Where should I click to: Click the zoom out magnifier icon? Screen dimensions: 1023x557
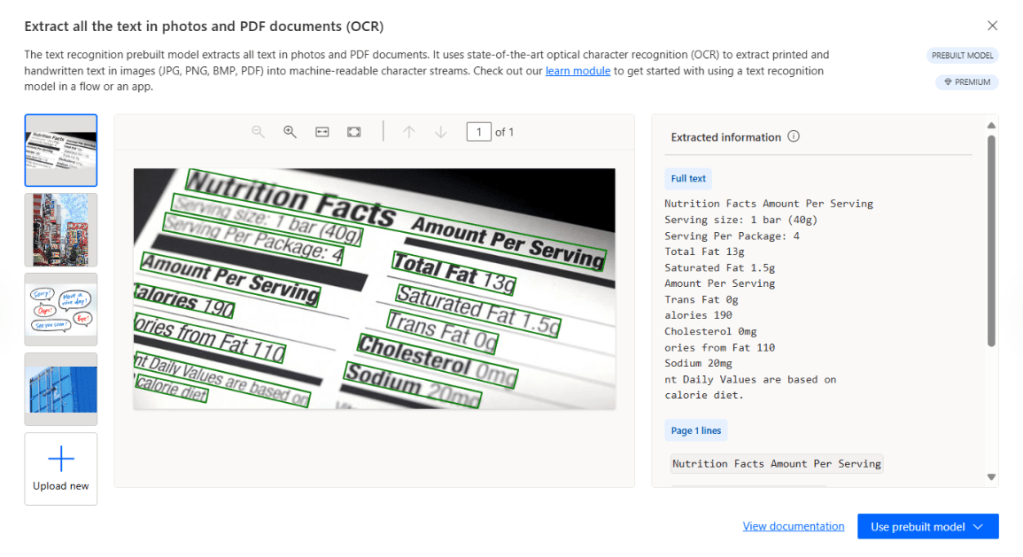point(258,132)
